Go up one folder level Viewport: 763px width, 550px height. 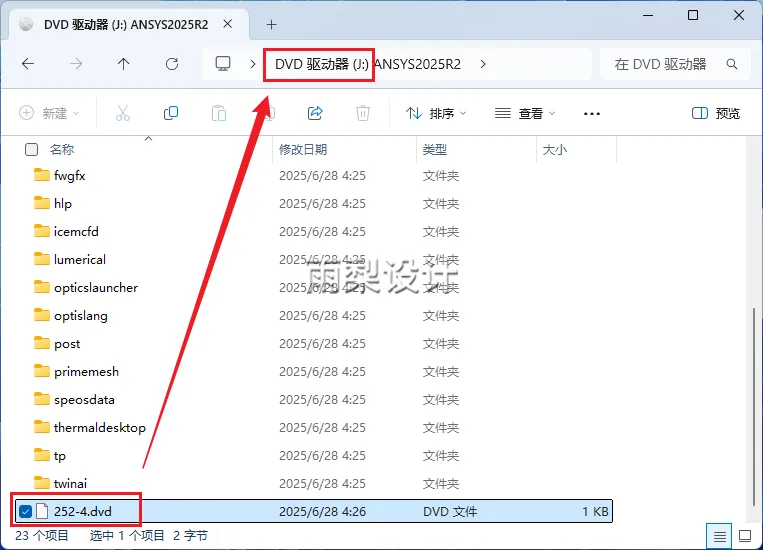pyautogui.click(x=124, y=64)
